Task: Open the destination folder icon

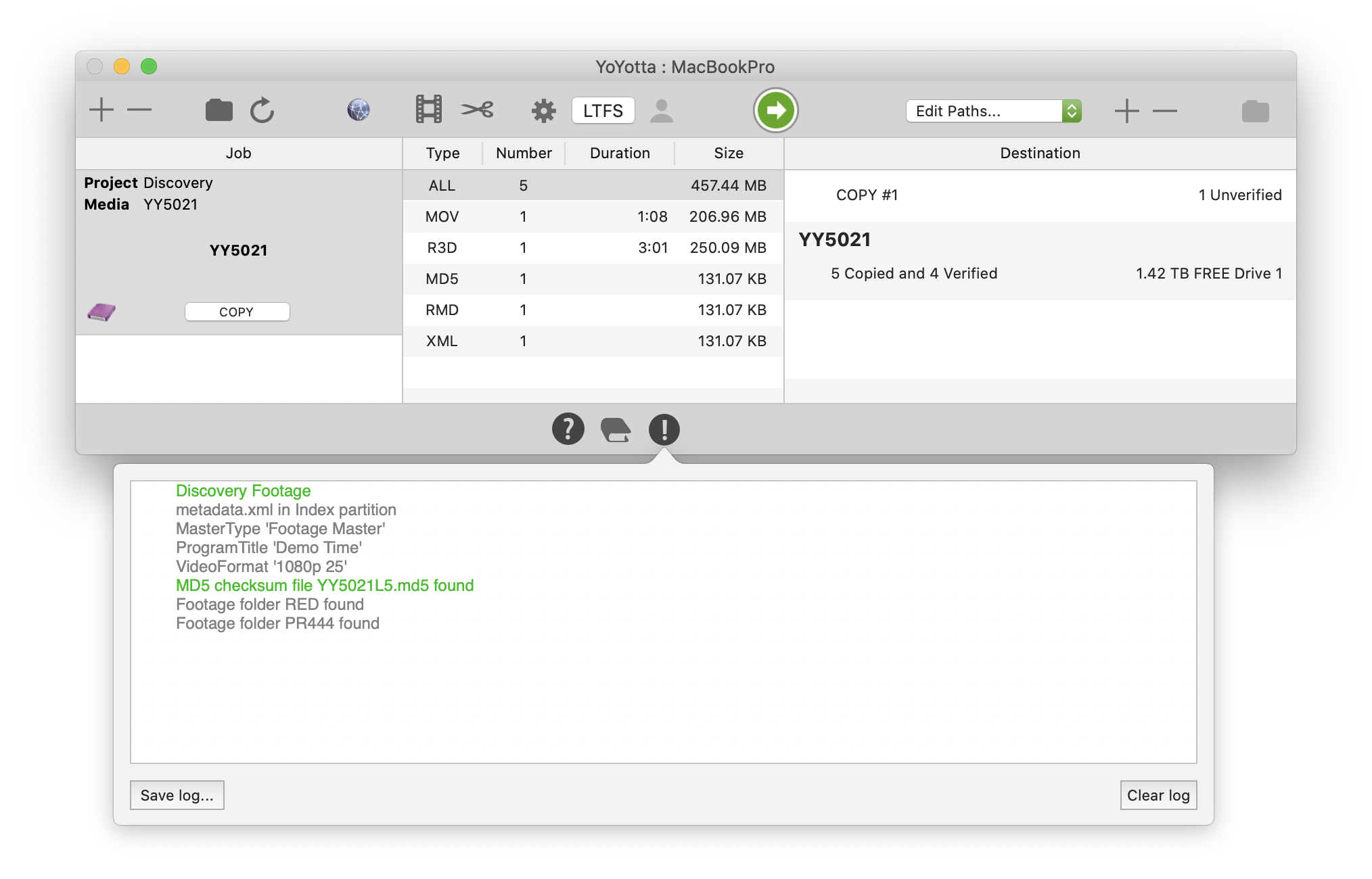Action: [1256, 111]
